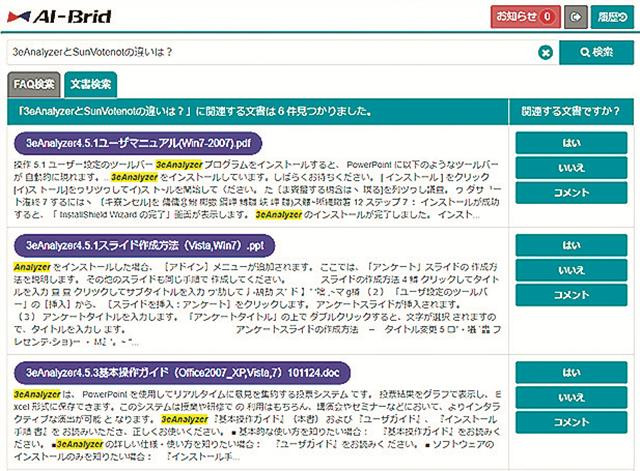Click the results count header text

click(x=195, y=111)
